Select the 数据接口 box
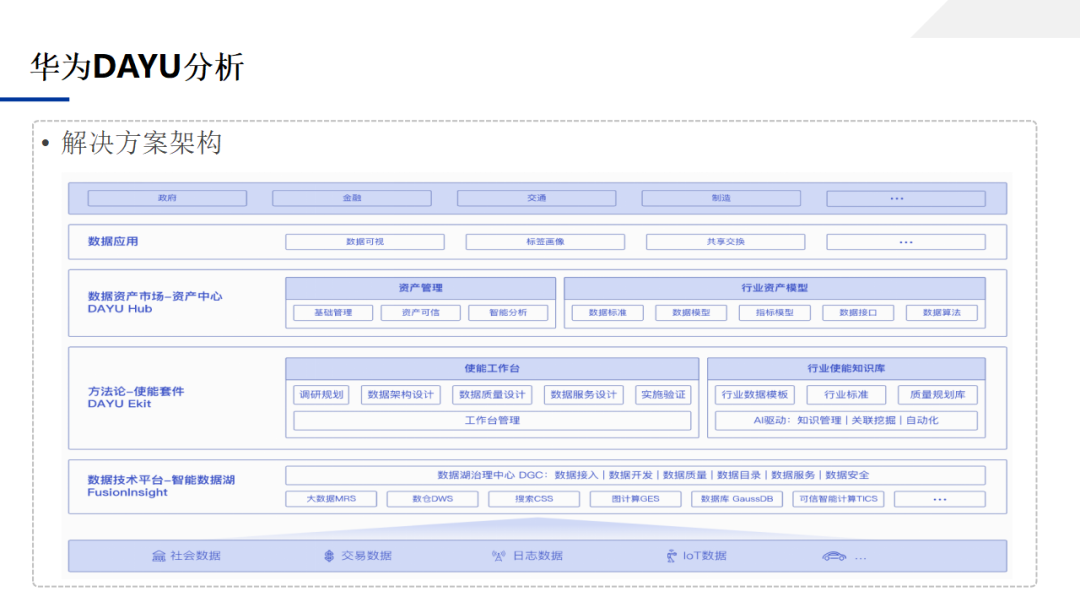Image resolution: width=1080 pixels, height=608 pixels. [858, 313]
